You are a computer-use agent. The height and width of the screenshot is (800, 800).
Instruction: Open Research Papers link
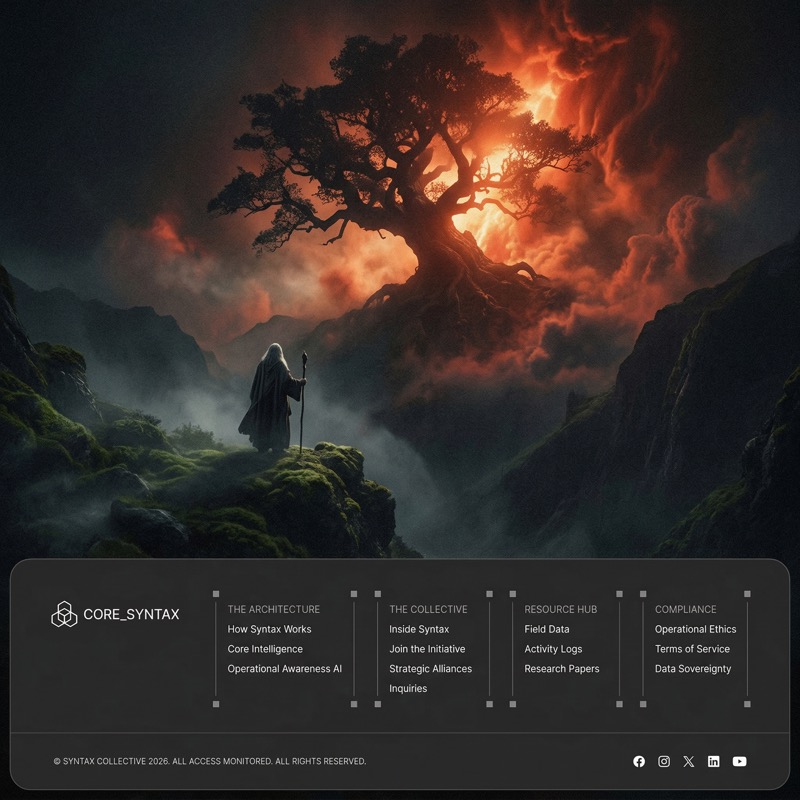(562, 668)
